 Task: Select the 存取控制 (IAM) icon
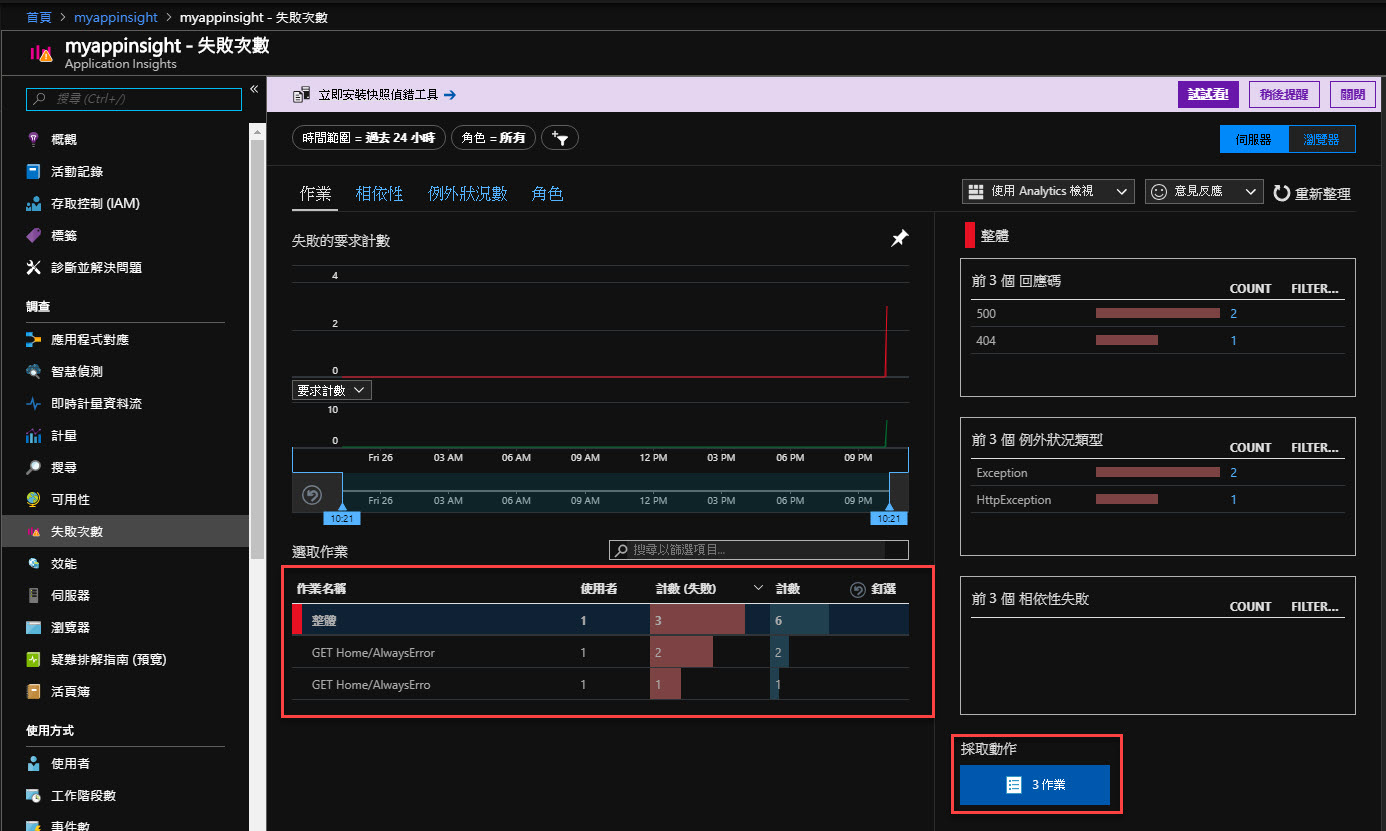click(x=34, y=203)
